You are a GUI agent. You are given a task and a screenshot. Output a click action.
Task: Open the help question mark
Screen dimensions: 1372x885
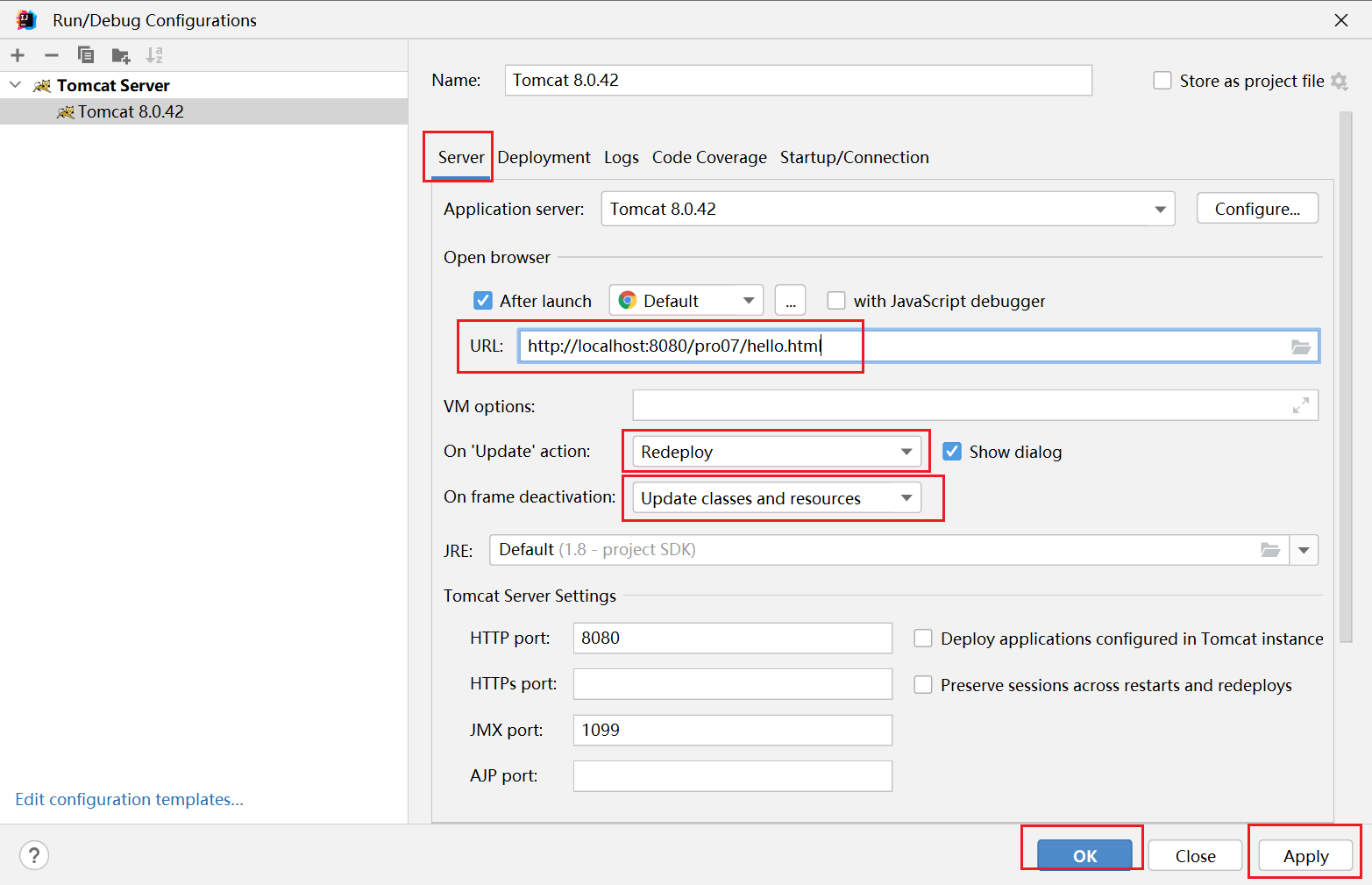34,855
